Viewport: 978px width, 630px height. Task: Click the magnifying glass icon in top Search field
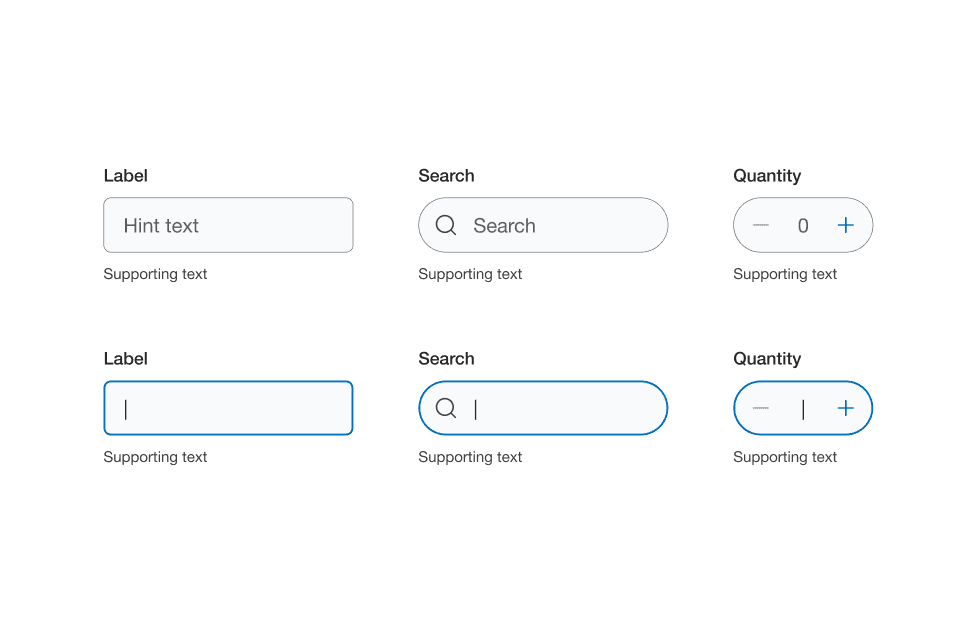coord(445,225)
